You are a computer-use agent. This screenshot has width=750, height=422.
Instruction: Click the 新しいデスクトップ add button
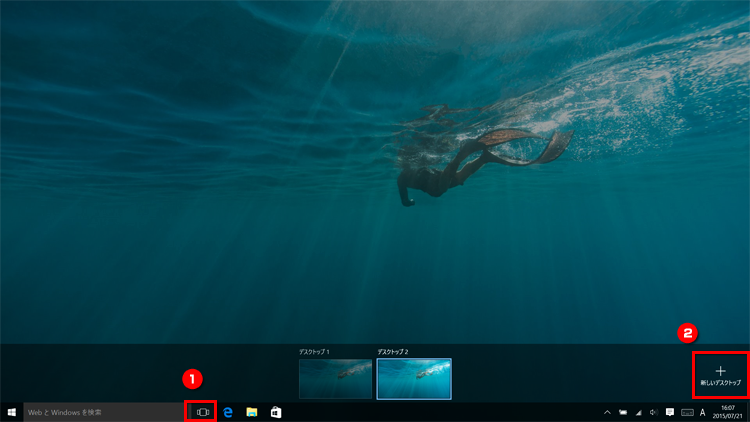click(720, 375)
